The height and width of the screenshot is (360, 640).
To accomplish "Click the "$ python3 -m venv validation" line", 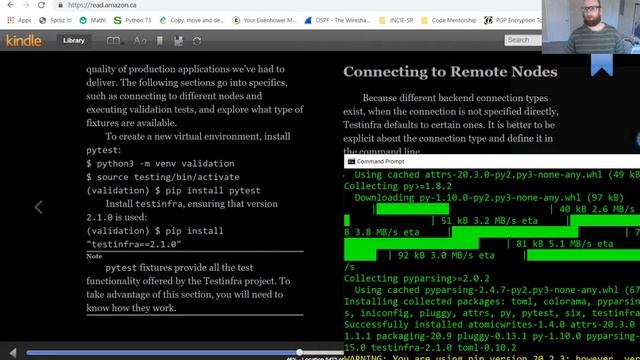I will pyautogui.click(x=160, y=164).
